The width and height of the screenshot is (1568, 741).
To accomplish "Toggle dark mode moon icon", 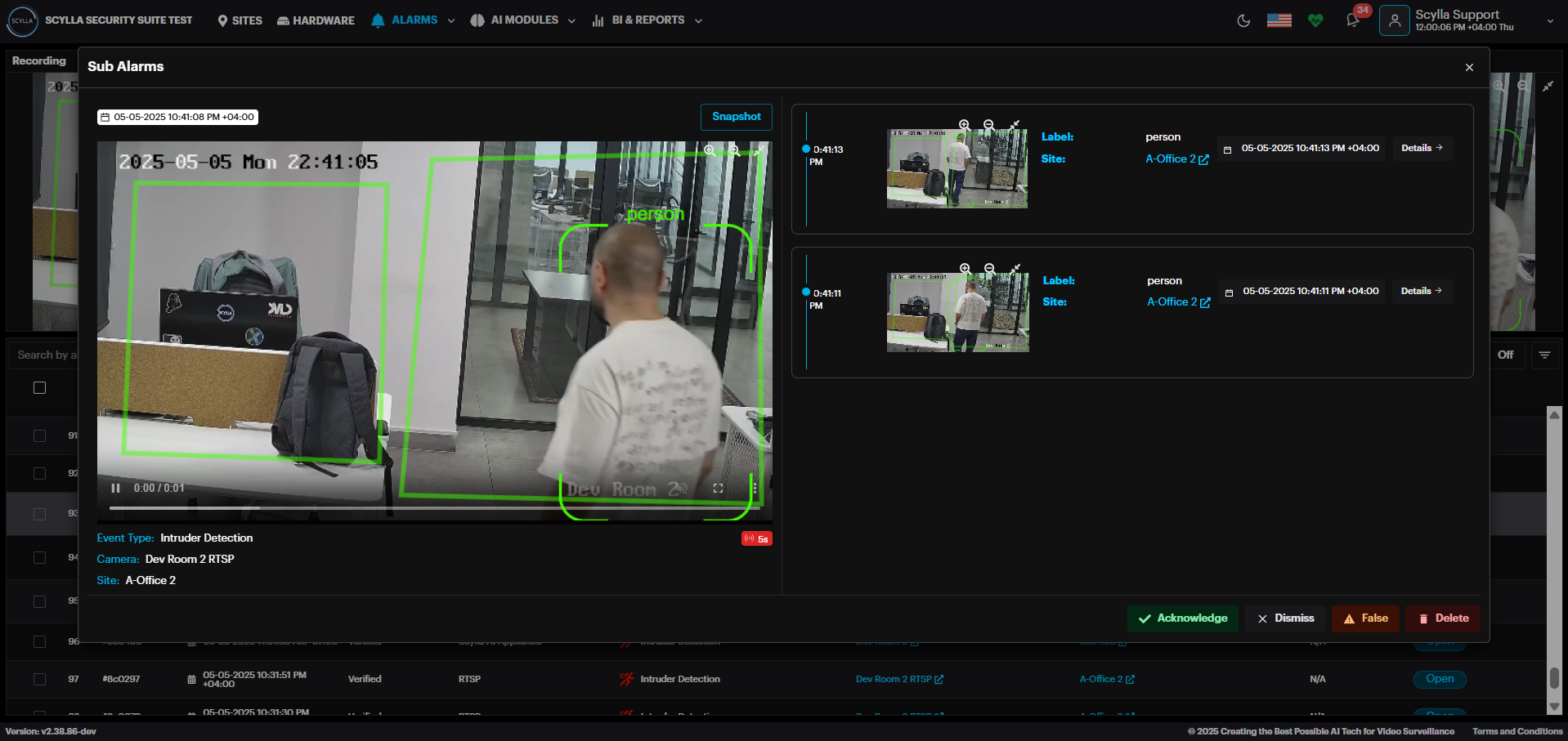I will [x=1243, y=20].
